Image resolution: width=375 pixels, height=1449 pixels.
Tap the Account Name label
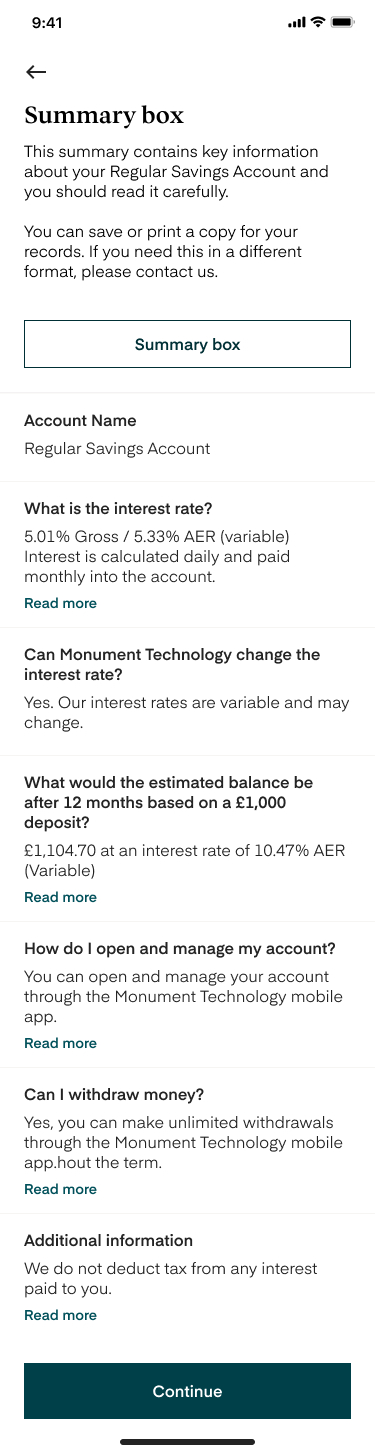pyautogui.click(x=80, y=421)
